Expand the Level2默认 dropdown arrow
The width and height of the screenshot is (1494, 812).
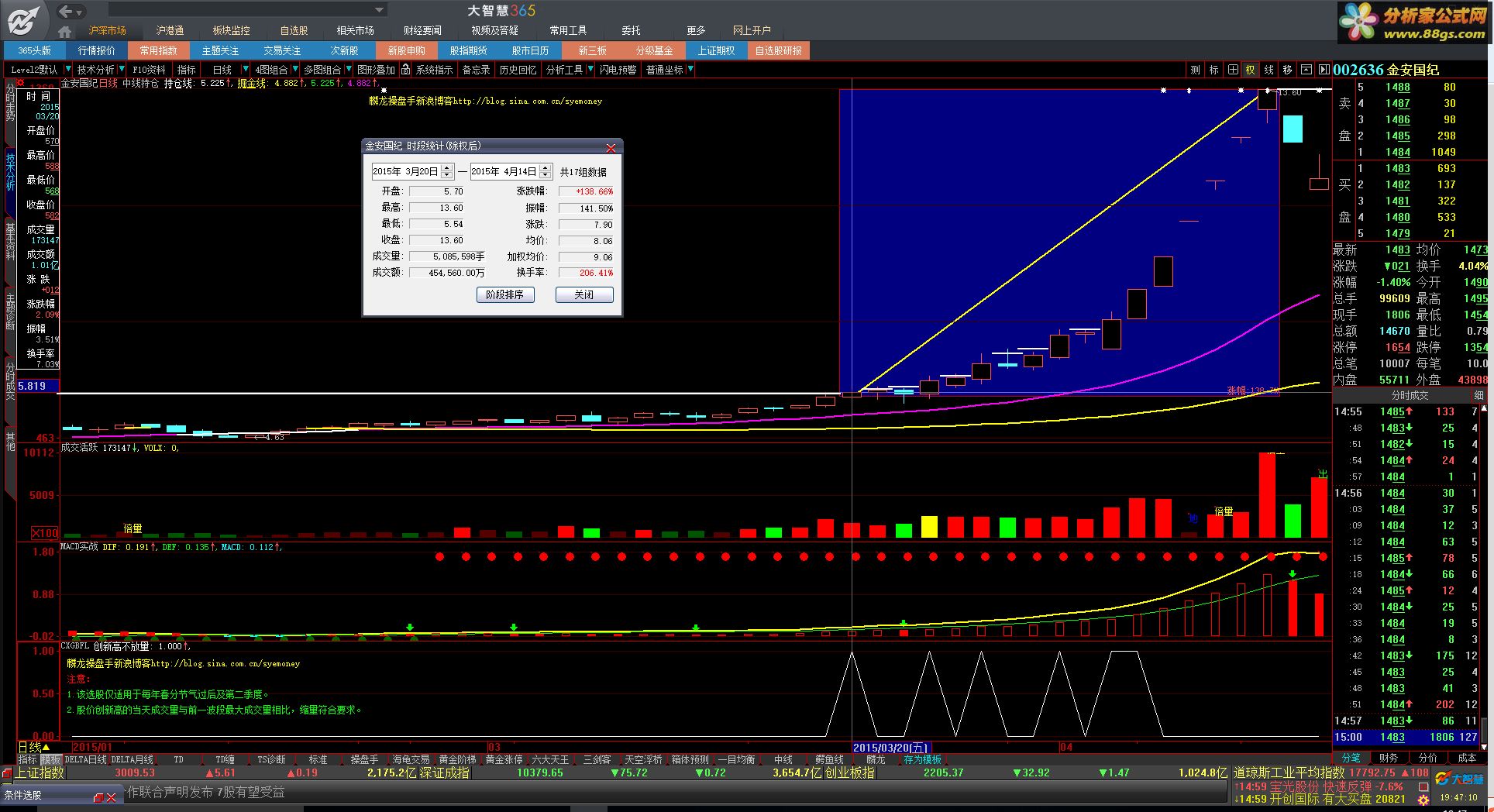(x=68, y=70)
